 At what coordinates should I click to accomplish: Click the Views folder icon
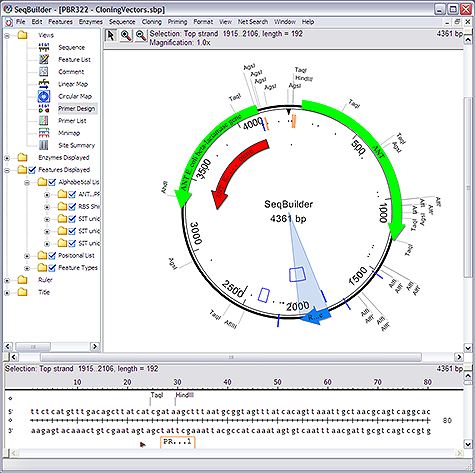[22, 35]
